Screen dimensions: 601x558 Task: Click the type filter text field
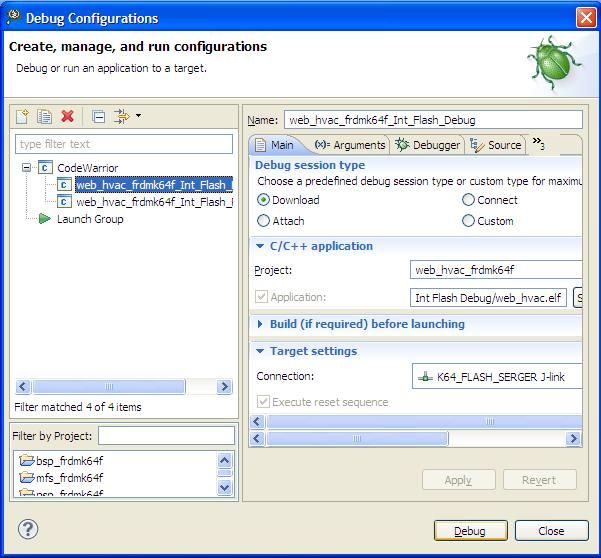[124, 144]
